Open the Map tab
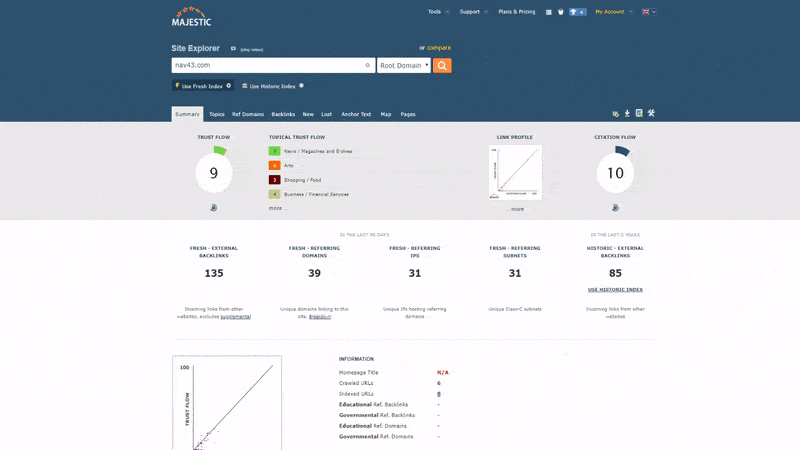 [386, 114]
